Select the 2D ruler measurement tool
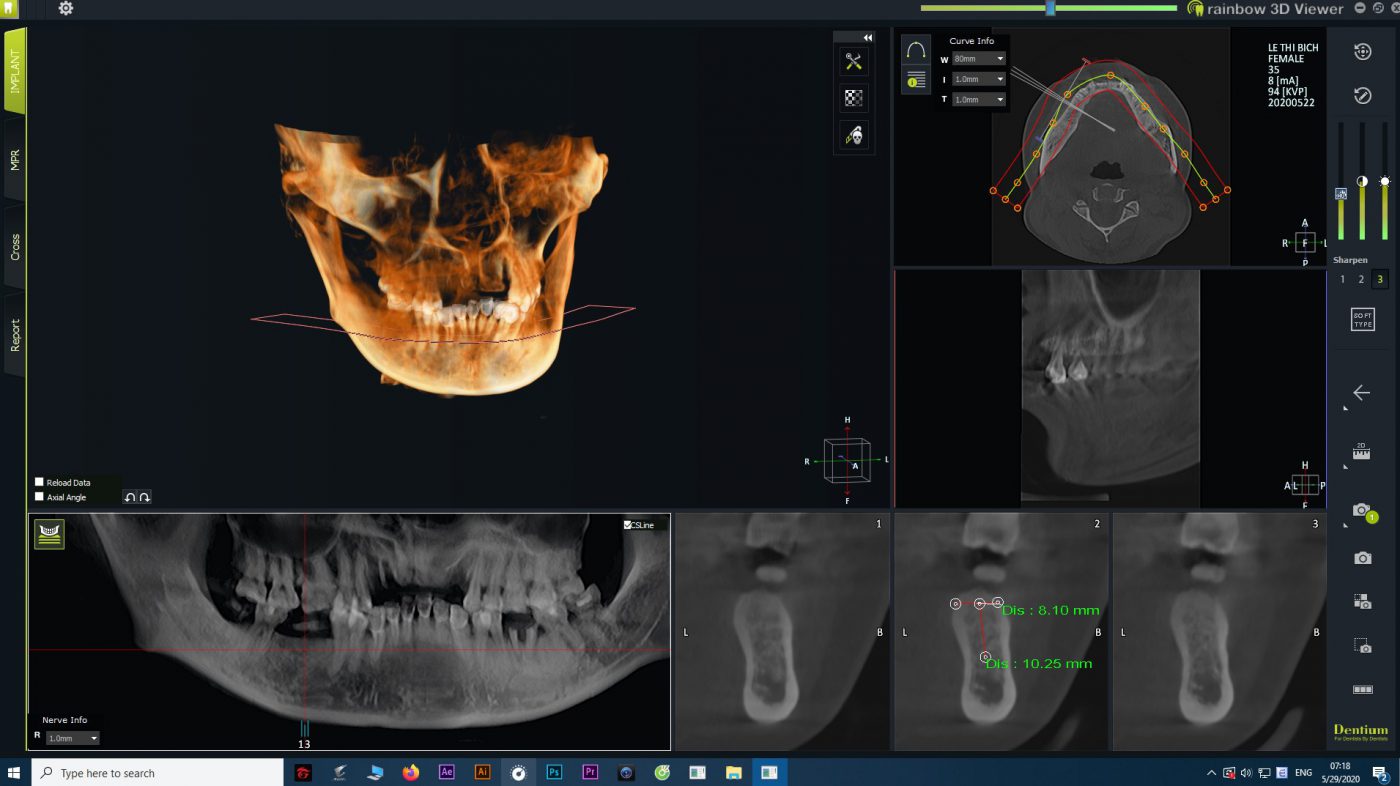Screen dimensions: 1400x786 coord(1361,450)
